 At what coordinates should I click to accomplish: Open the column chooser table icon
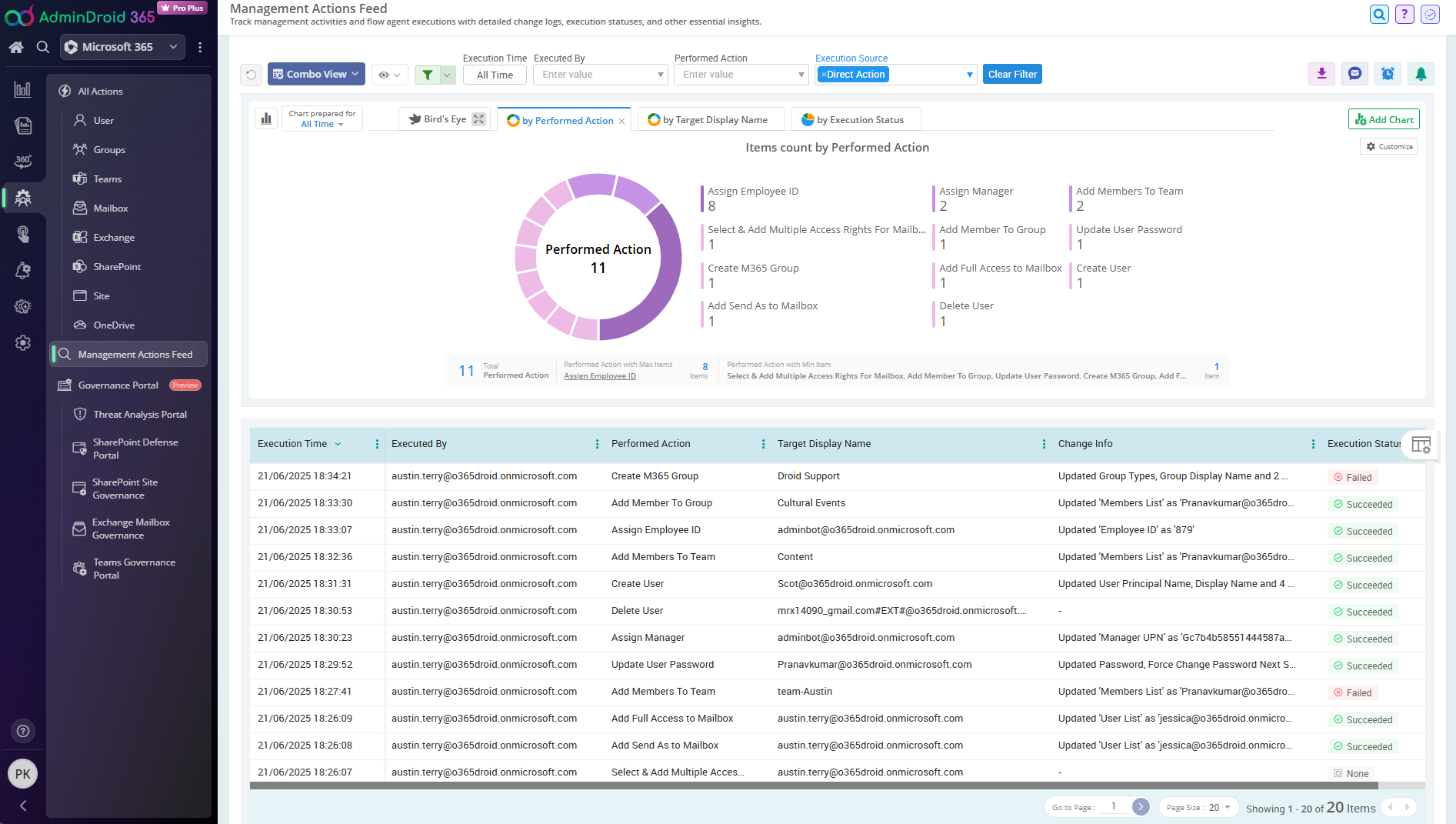click(1421, 445)
